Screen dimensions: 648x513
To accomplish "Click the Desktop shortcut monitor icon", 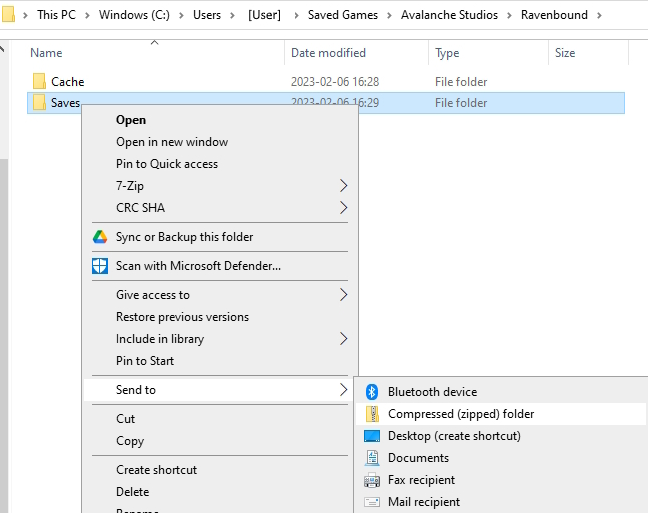I will [x=372, y=436].
